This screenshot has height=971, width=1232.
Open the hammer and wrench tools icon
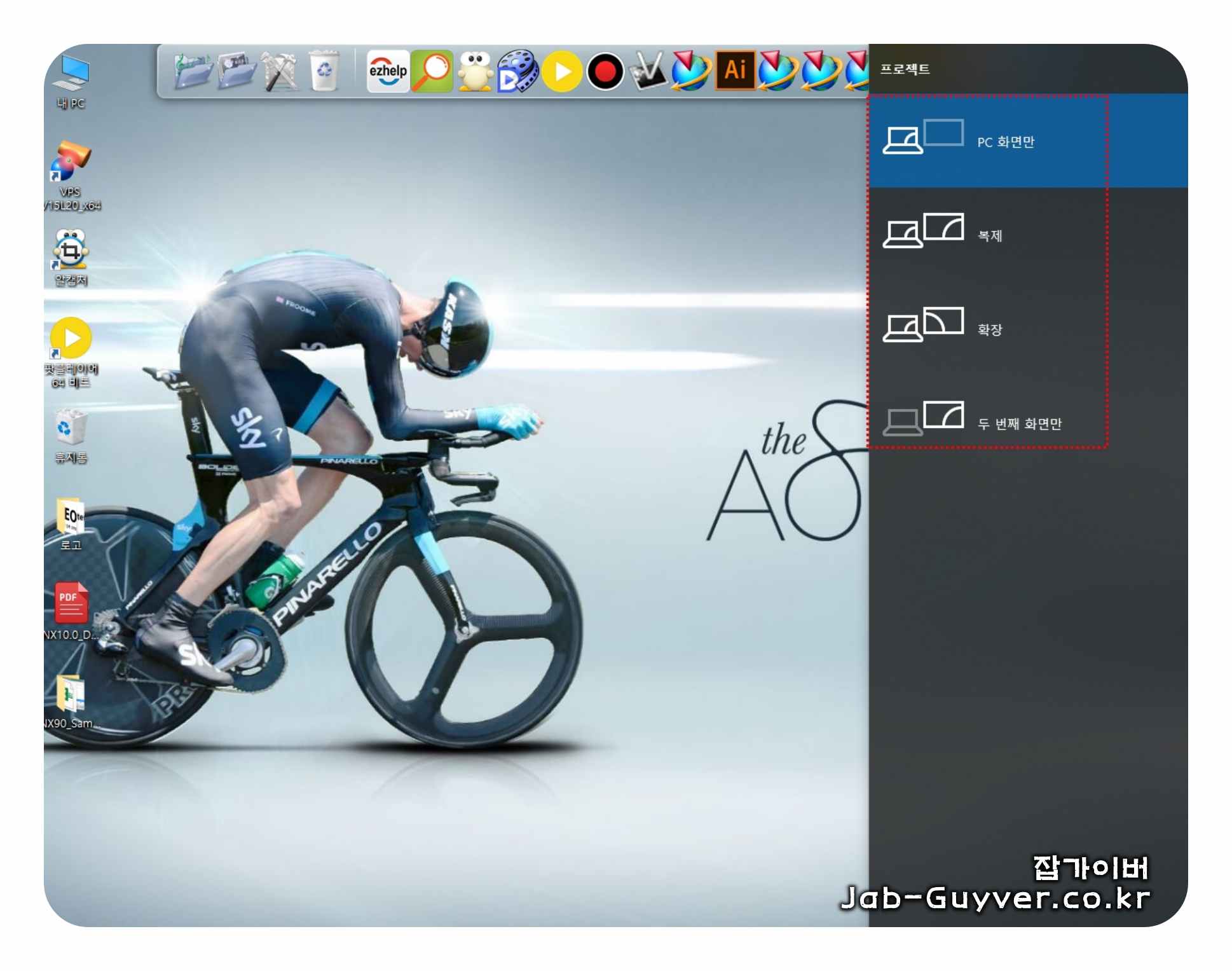click(280, 71)
